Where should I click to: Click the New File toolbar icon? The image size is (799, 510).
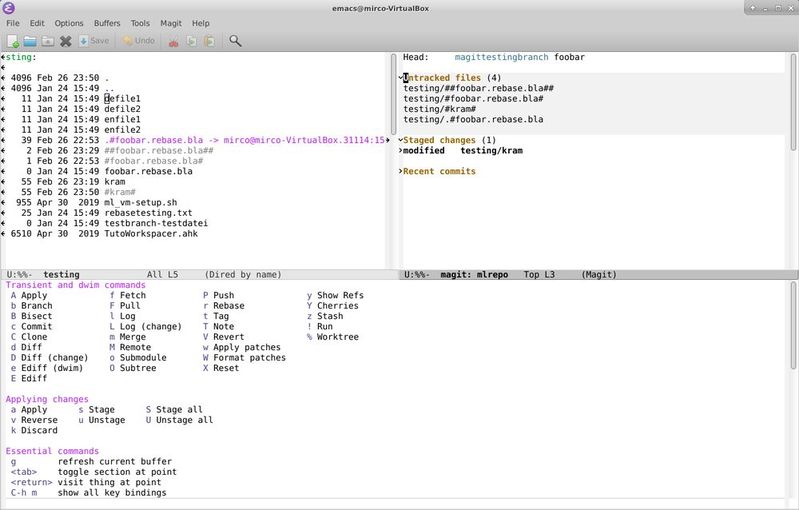coord(13,41)
